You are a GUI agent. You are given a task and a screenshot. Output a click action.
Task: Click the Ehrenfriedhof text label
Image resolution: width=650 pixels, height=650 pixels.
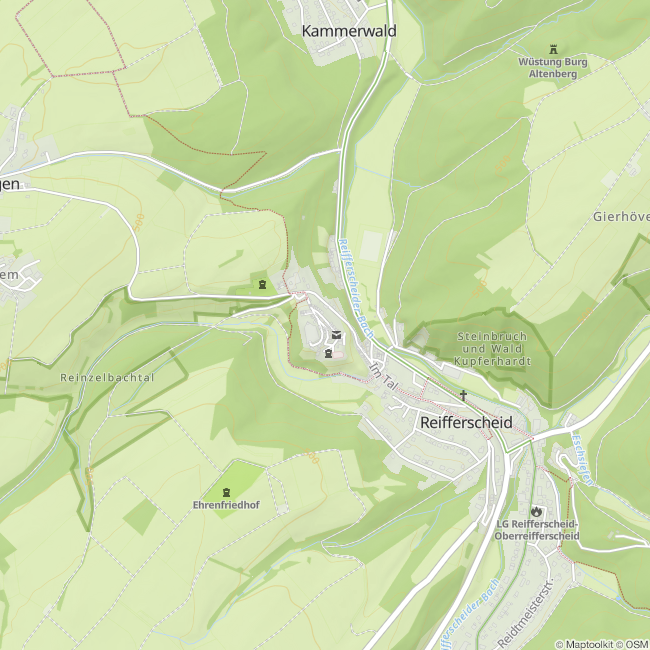pos(226,505)
